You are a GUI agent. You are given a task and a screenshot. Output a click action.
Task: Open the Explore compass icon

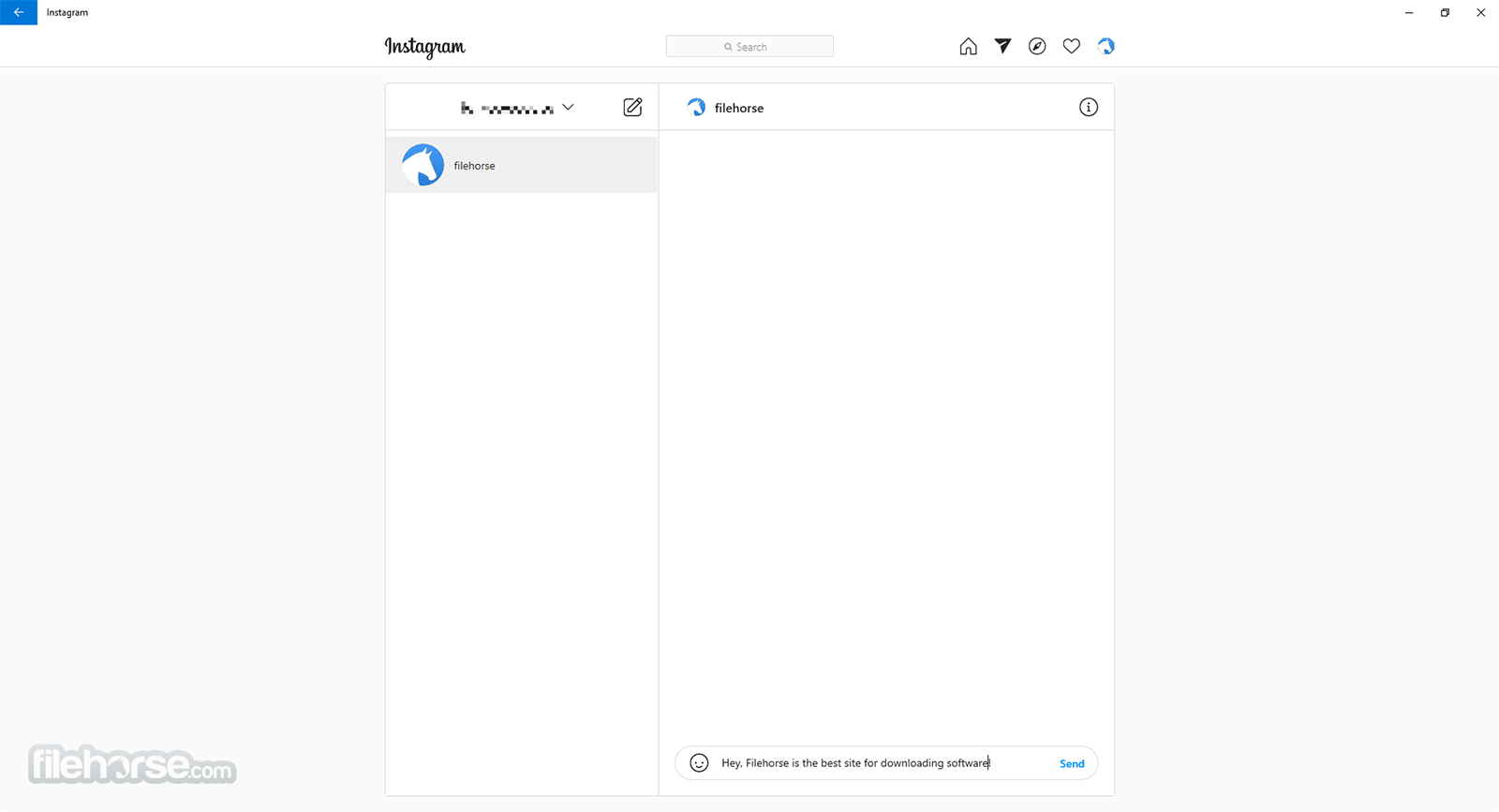[x=1037, y=47]
